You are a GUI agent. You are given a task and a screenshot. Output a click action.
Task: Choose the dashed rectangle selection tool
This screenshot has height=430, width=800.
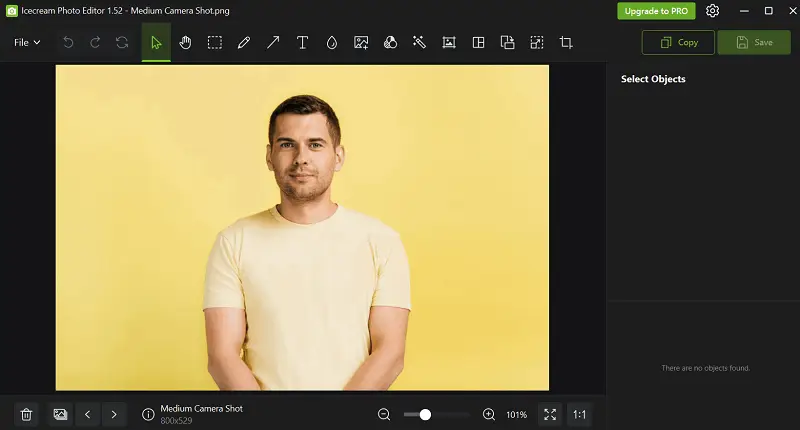215,42
